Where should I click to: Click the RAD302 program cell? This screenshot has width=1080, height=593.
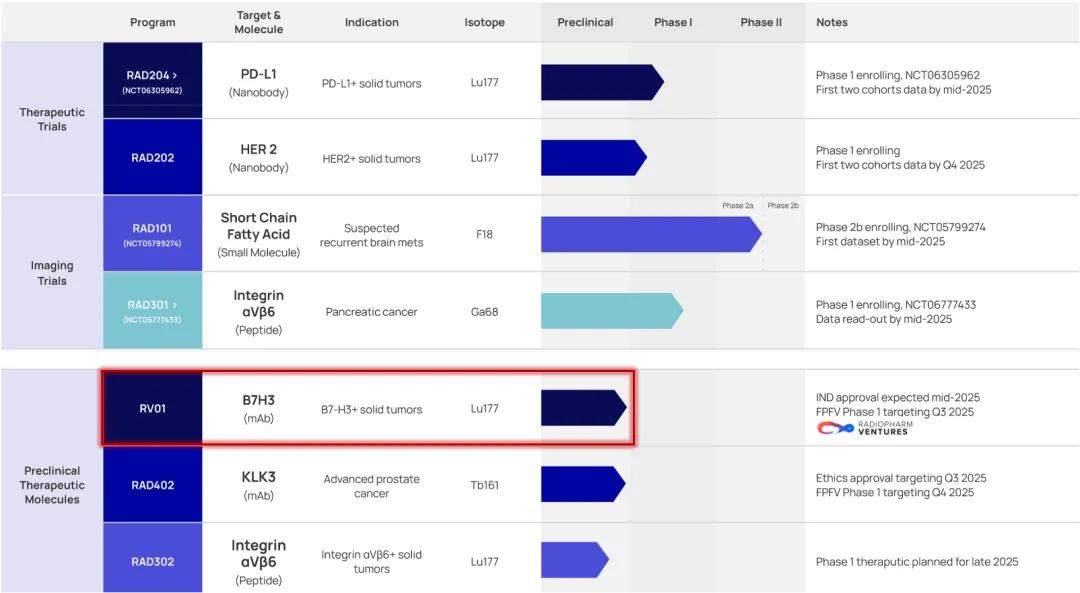pos(152,561)
